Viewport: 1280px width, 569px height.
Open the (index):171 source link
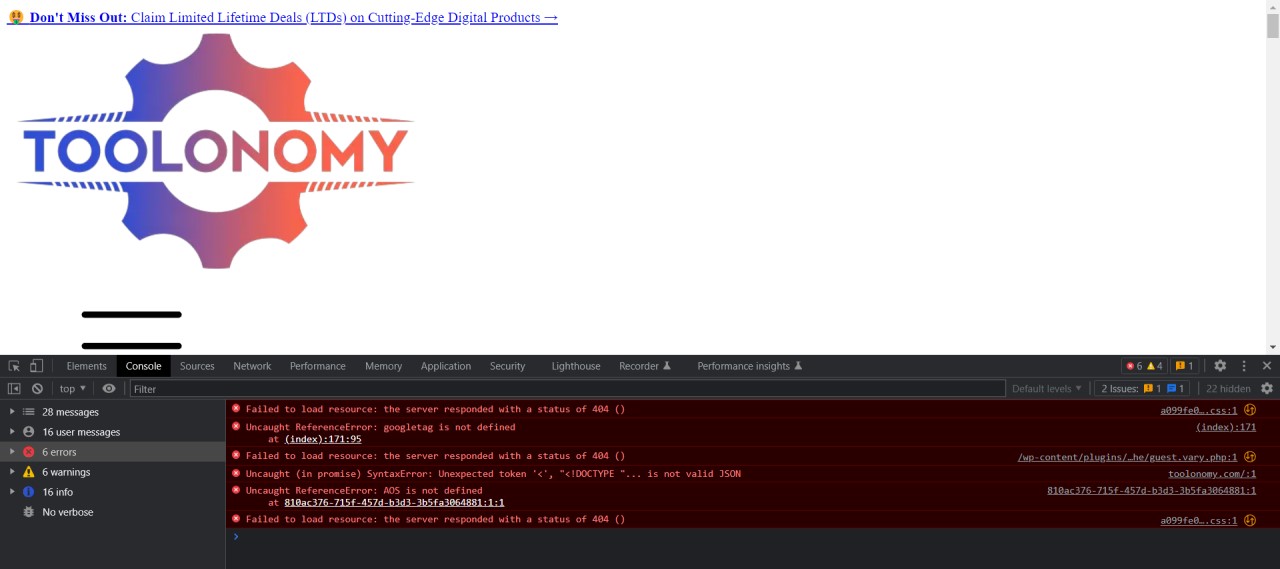click(x=1226, y=427)
